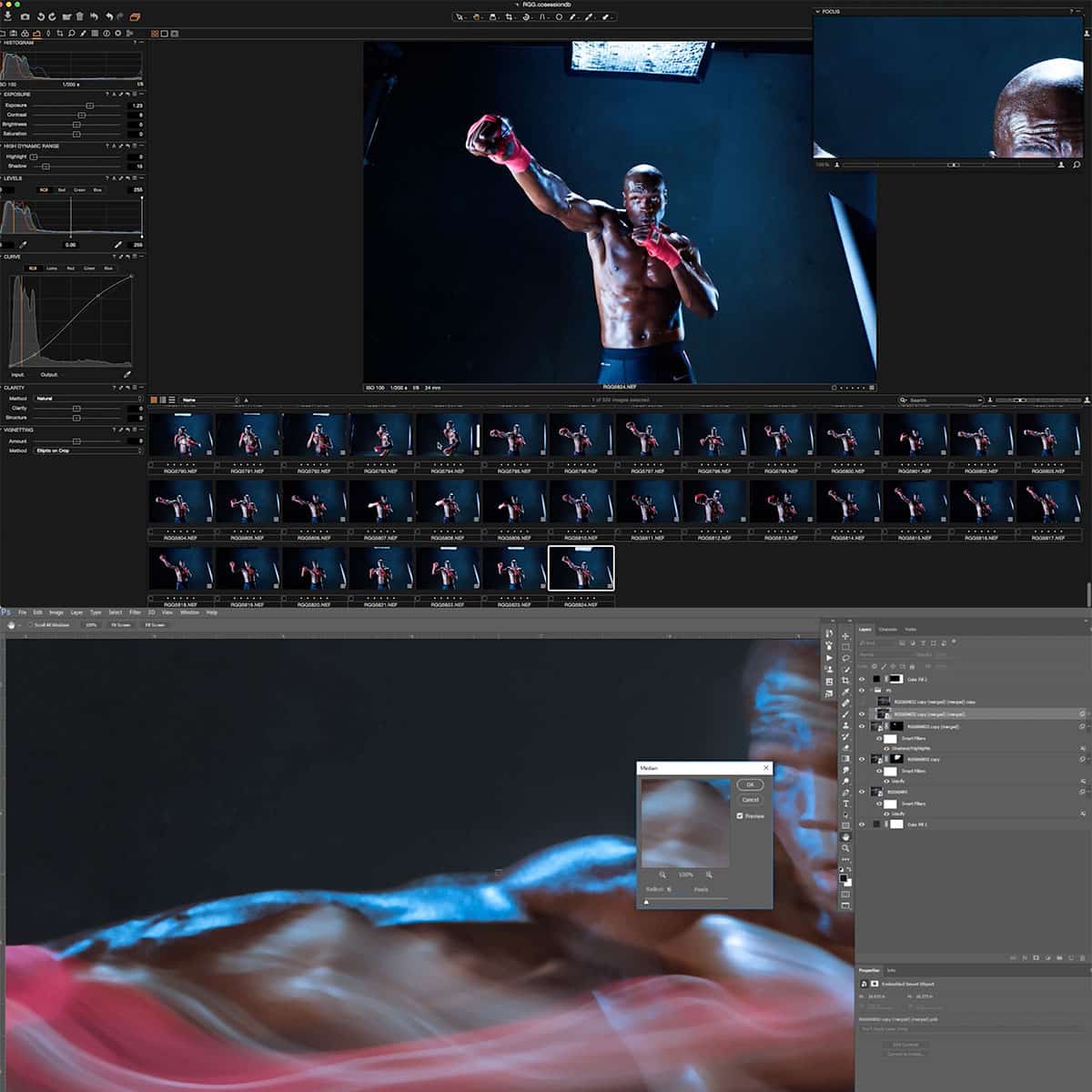Click the Median Radius slider handle

click(646, 902)
